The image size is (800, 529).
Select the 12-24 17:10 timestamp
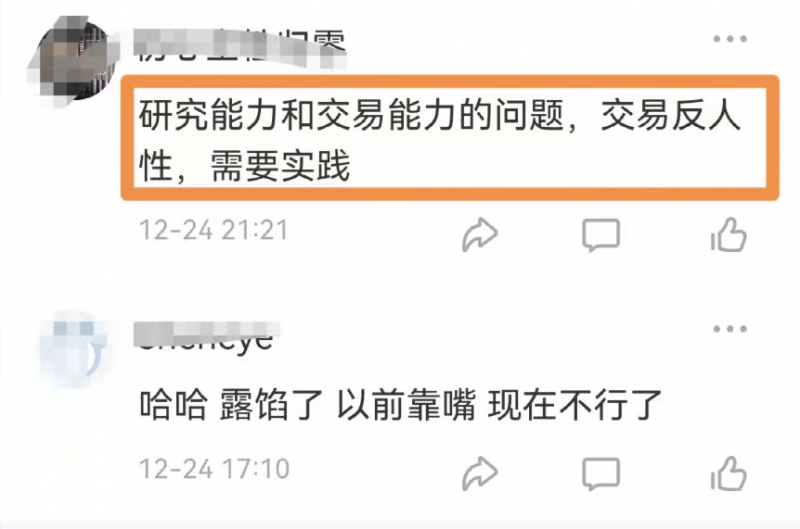pyautogui.click(x=214, y=469)
